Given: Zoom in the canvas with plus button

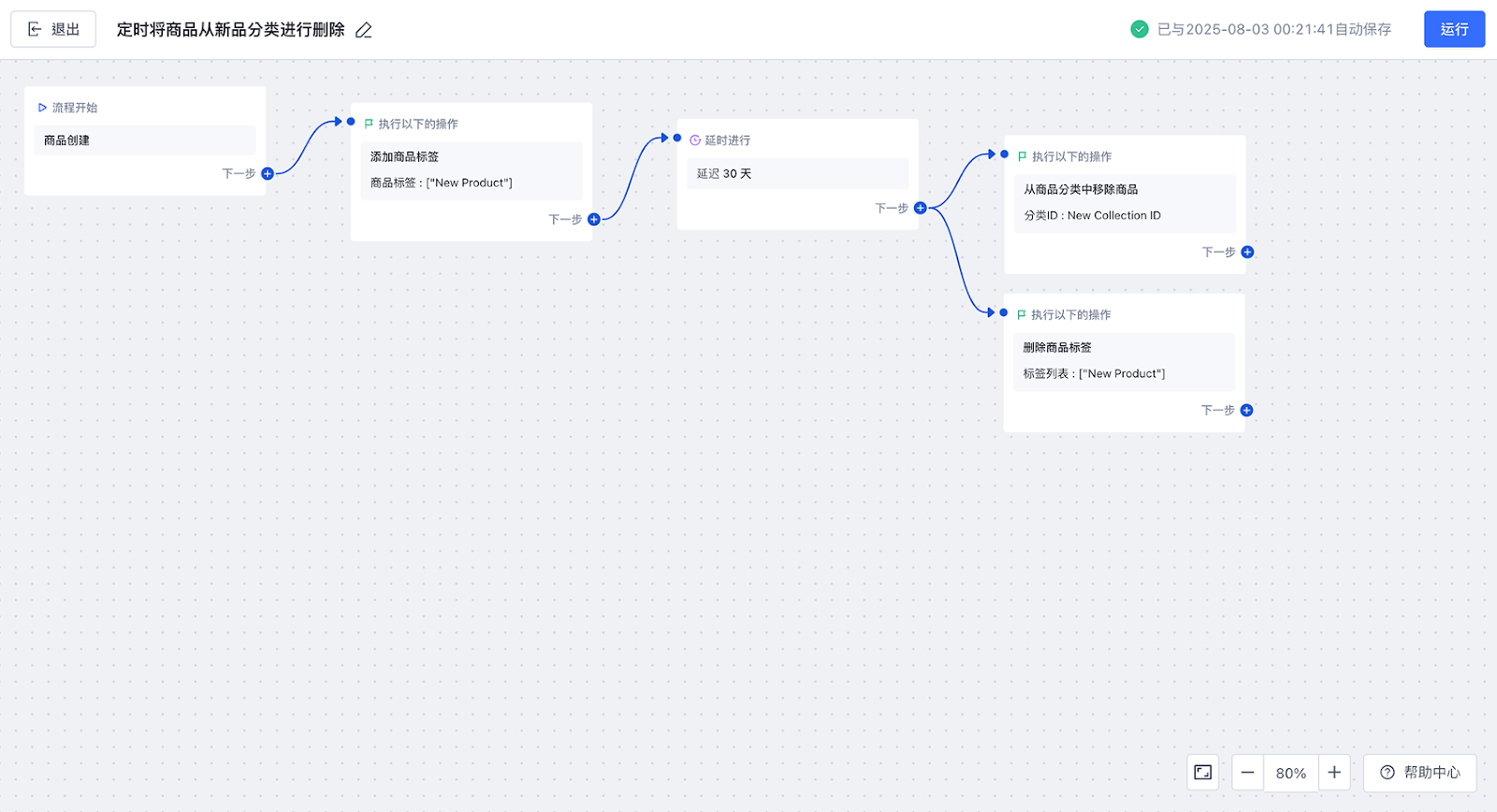Looking at the screenshot, I should 1334,773.
